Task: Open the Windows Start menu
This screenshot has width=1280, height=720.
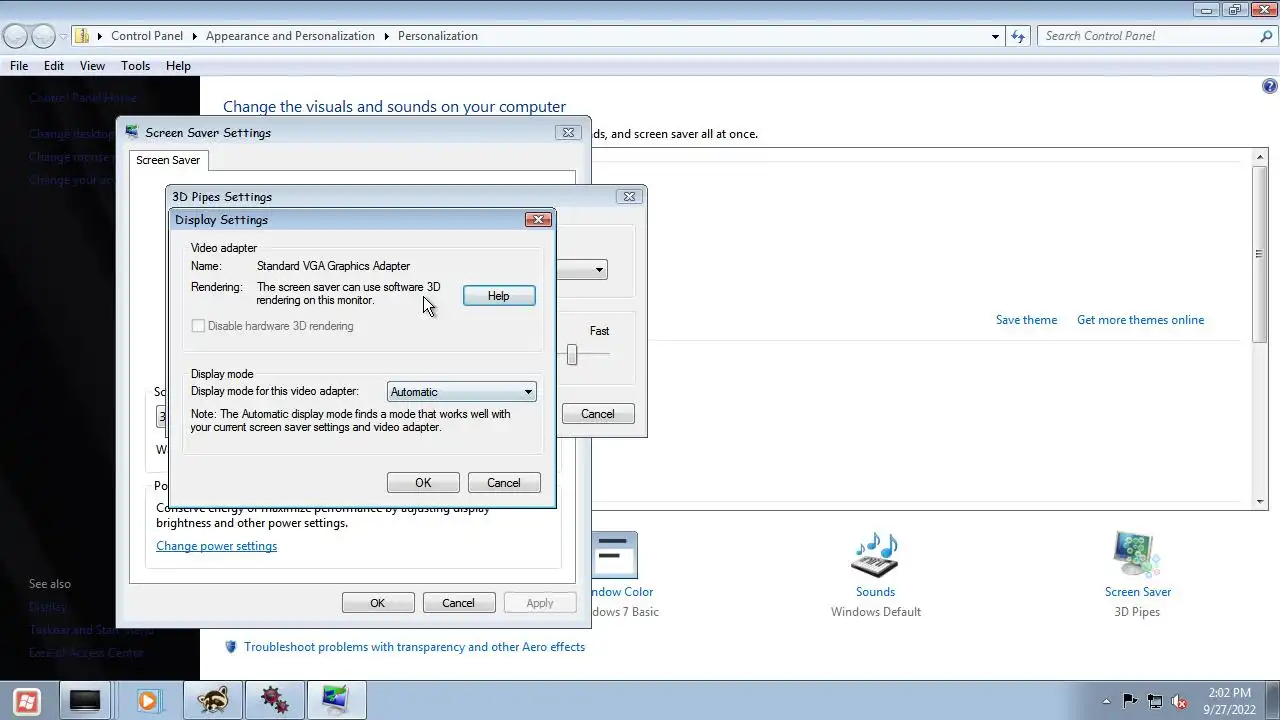Action: [27, 701]
